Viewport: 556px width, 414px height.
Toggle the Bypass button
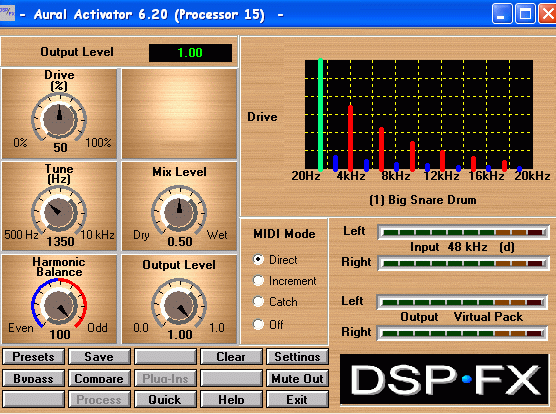(x=33, y=378)
